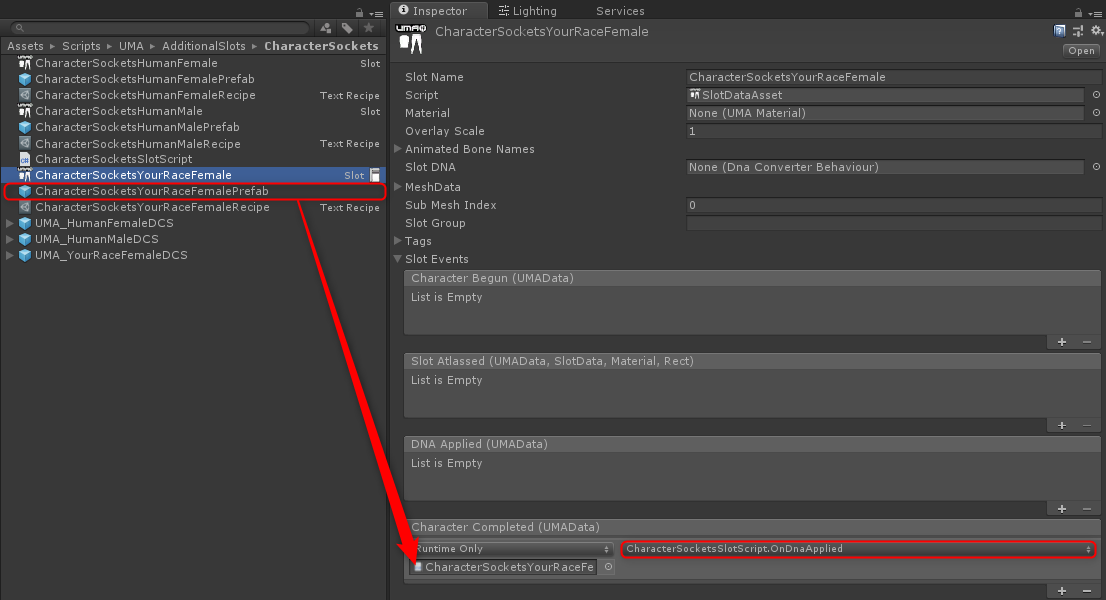Click plus to add Character Begun event
This screenshot has width=1106, height=600.
pos(1062,342)
